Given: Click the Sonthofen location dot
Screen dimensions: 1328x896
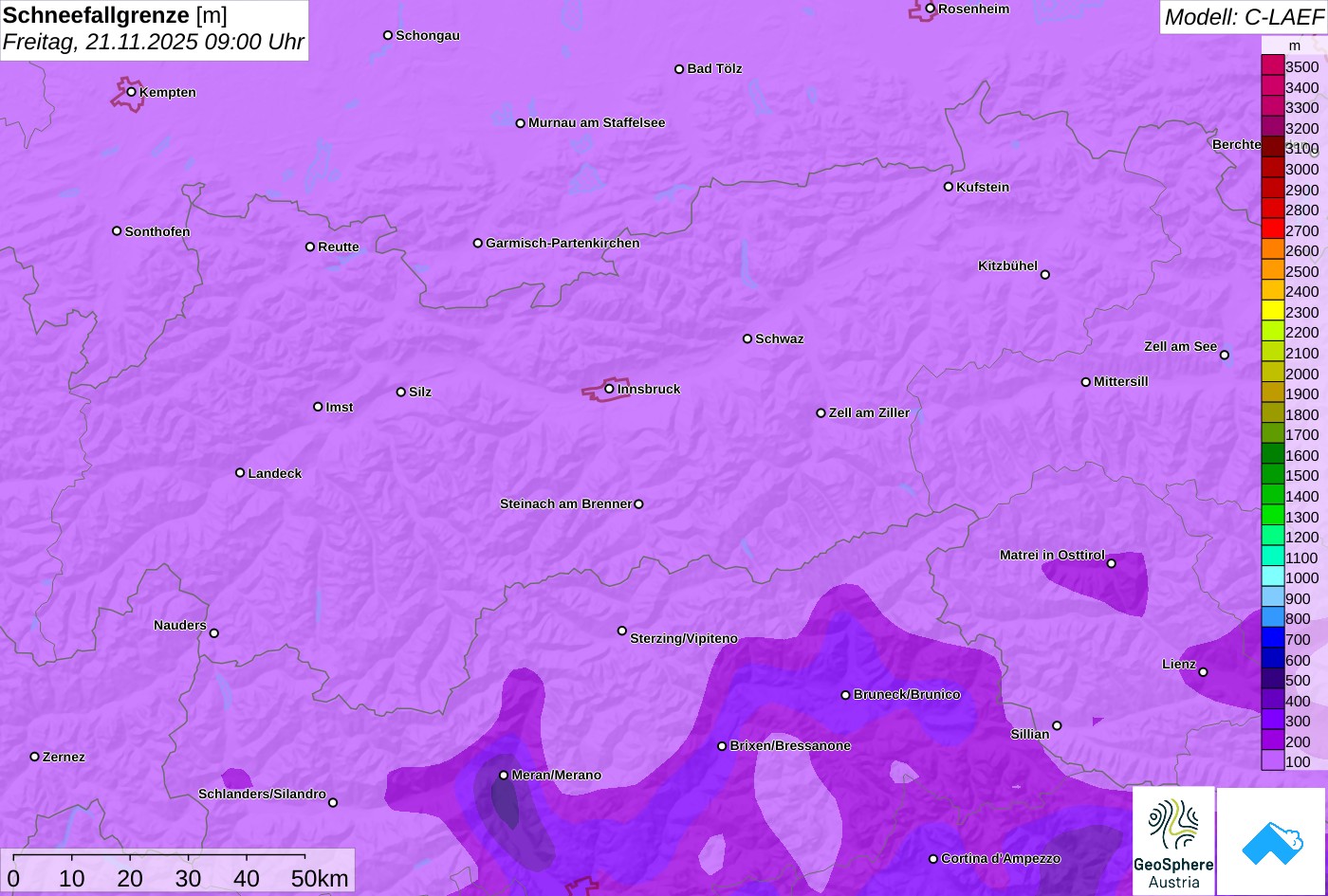Looking at the screenshot, I should (117, 231).
